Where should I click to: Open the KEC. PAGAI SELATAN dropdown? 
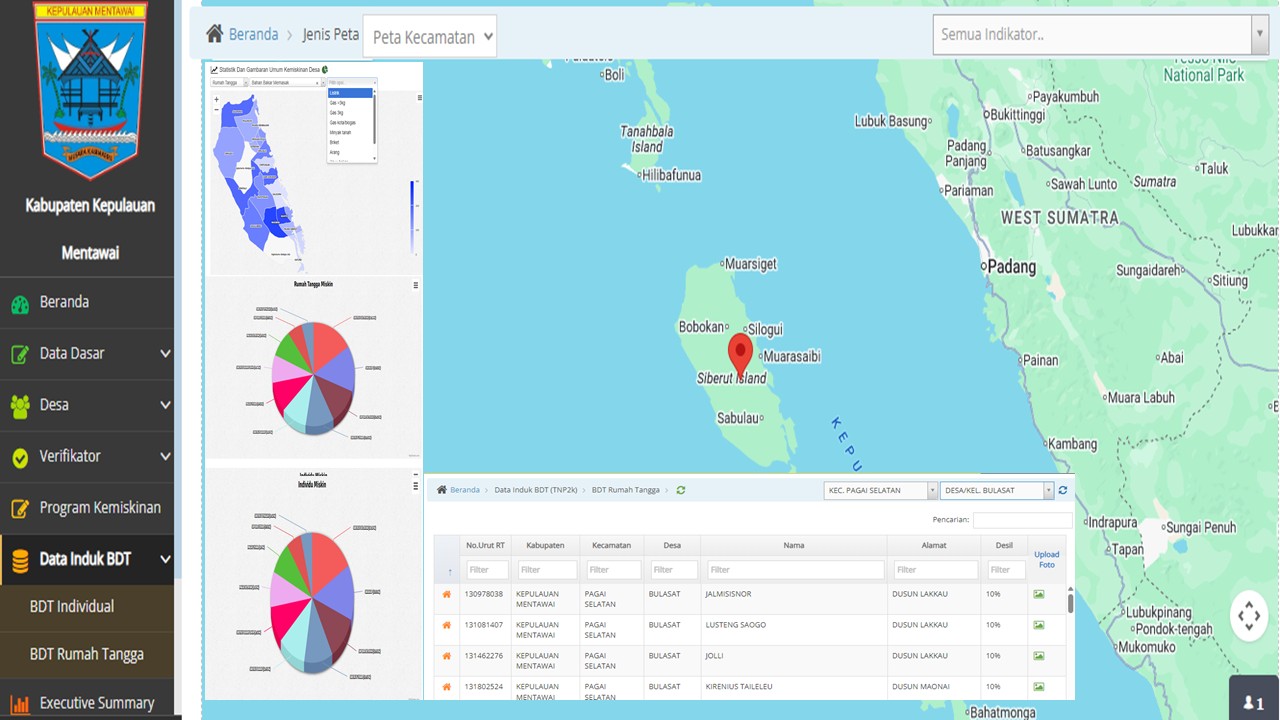880,490
